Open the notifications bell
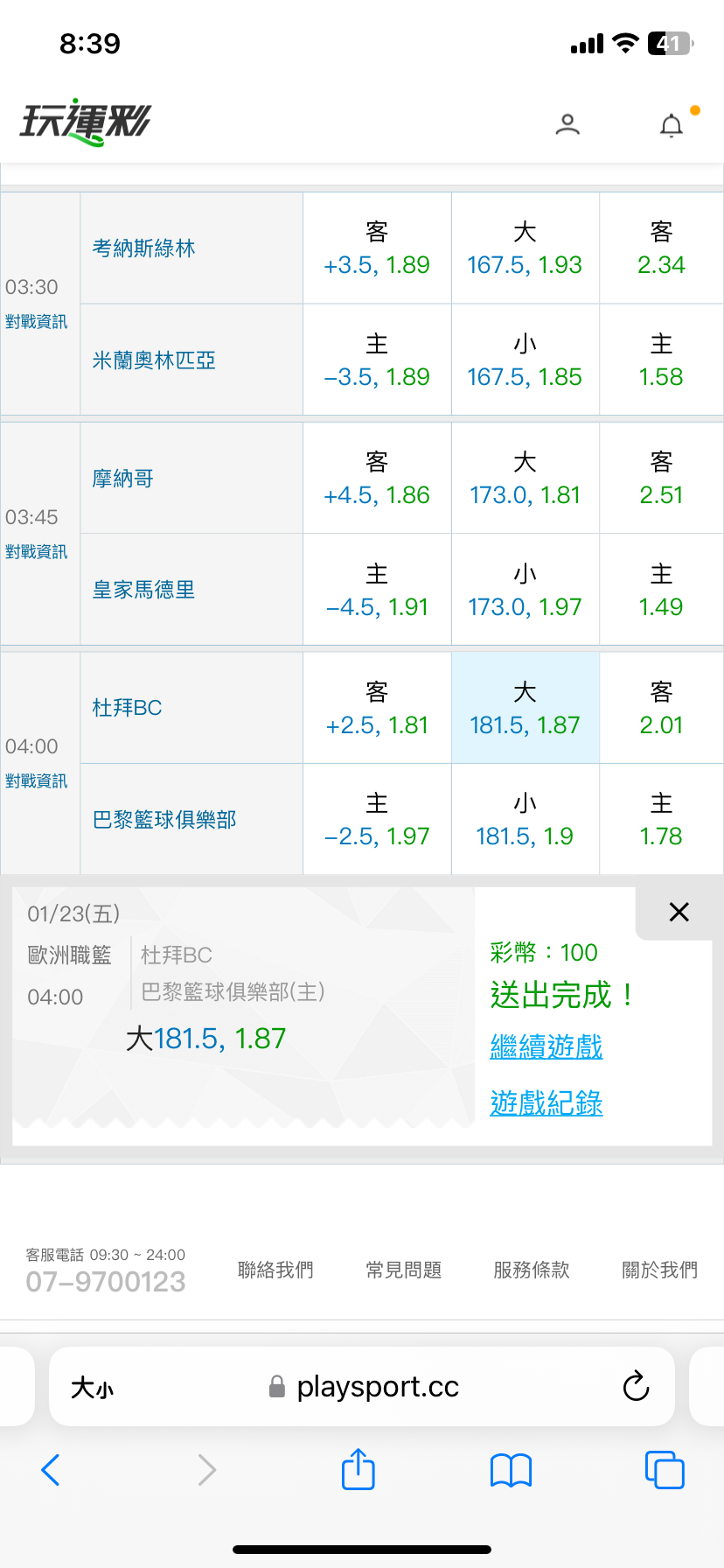724x1568 pixels. click(x=671, y=126)
